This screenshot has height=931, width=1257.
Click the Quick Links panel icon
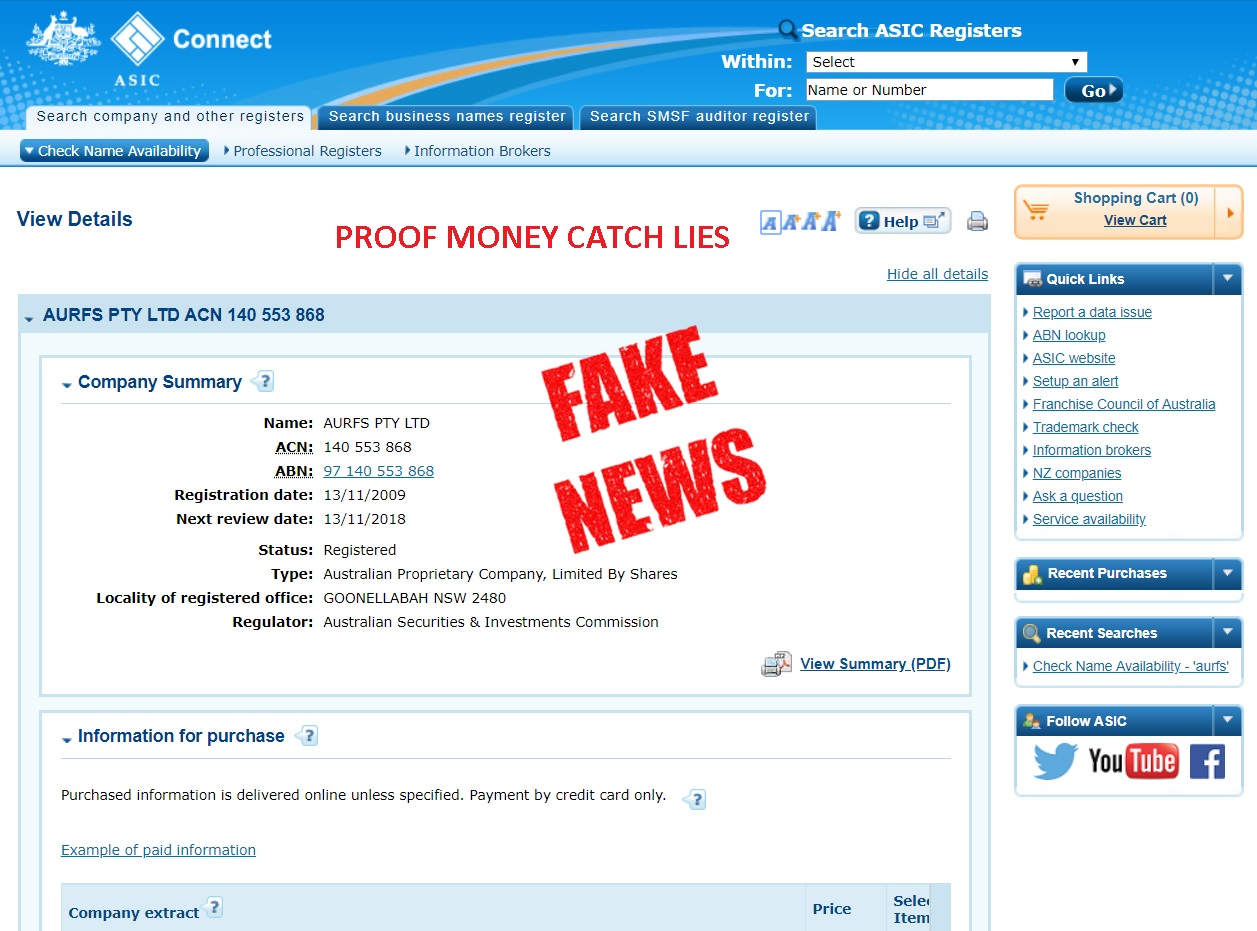click(1033, 279)
